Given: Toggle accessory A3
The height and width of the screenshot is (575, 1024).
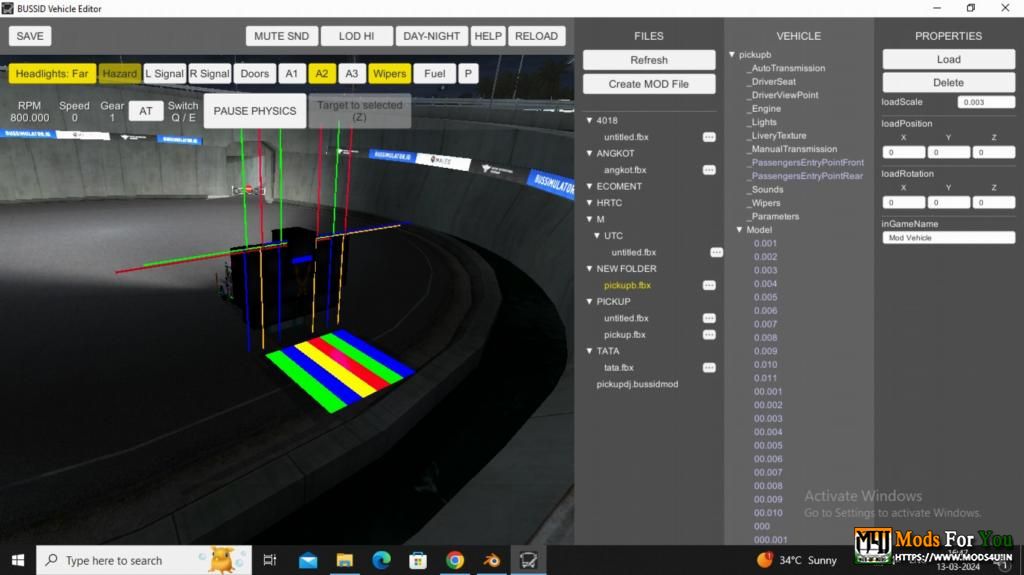Looking at the screenshot, I should (352, 74).
